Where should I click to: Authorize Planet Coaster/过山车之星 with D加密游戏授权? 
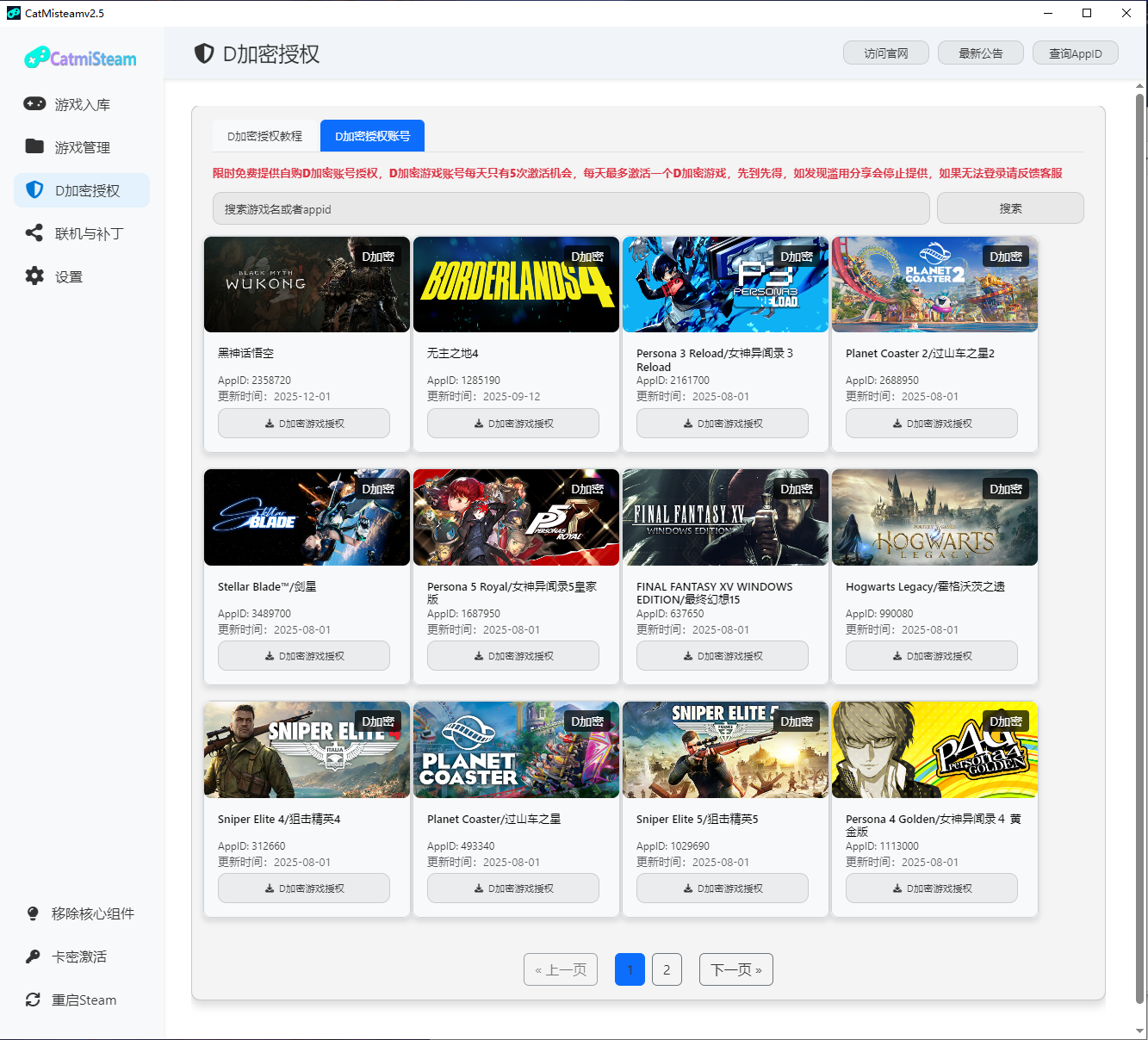513,888
